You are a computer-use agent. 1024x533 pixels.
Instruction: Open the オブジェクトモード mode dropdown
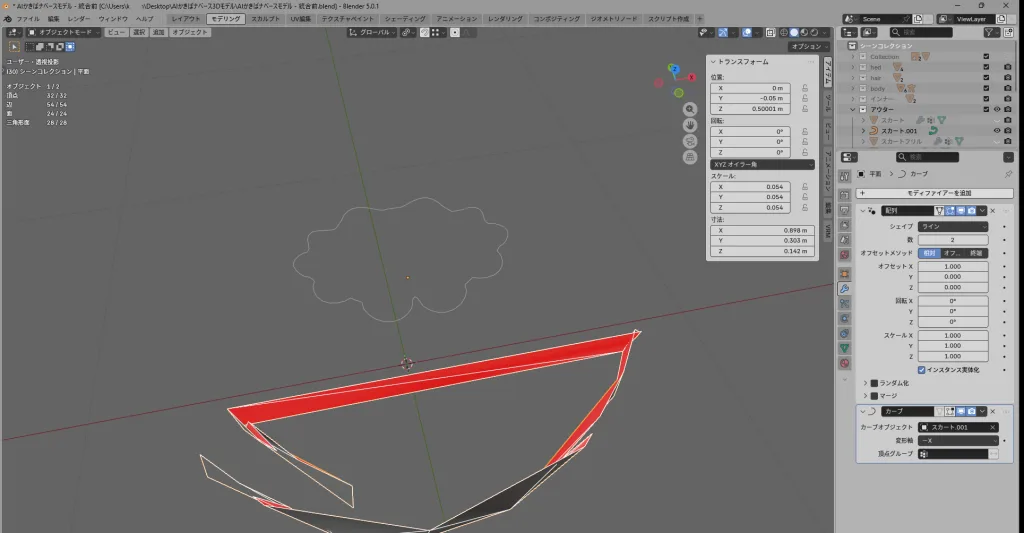tap(62, 32)
